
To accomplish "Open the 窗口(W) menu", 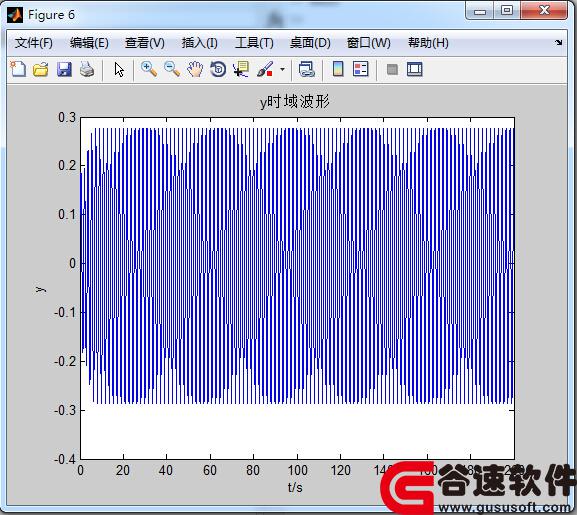I will pos(369,43).
